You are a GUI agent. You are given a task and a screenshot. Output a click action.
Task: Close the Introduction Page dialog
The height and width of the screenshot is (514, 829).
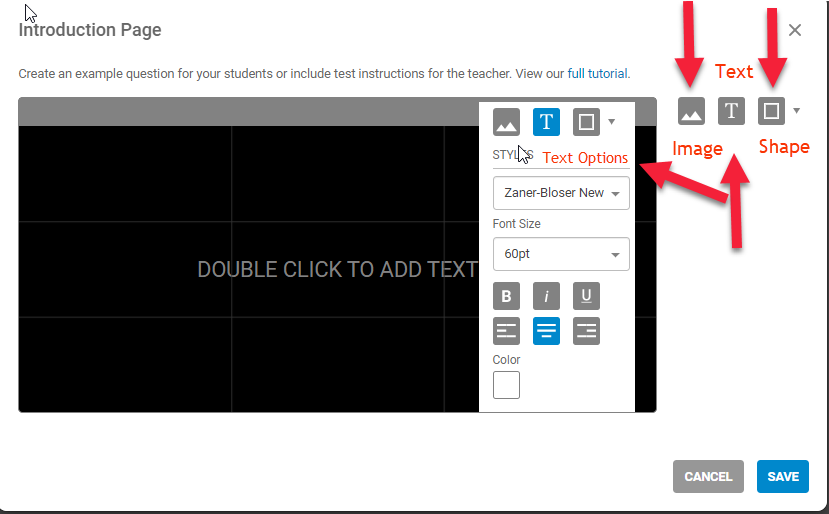pyautogui.click(x=795, y=30)
